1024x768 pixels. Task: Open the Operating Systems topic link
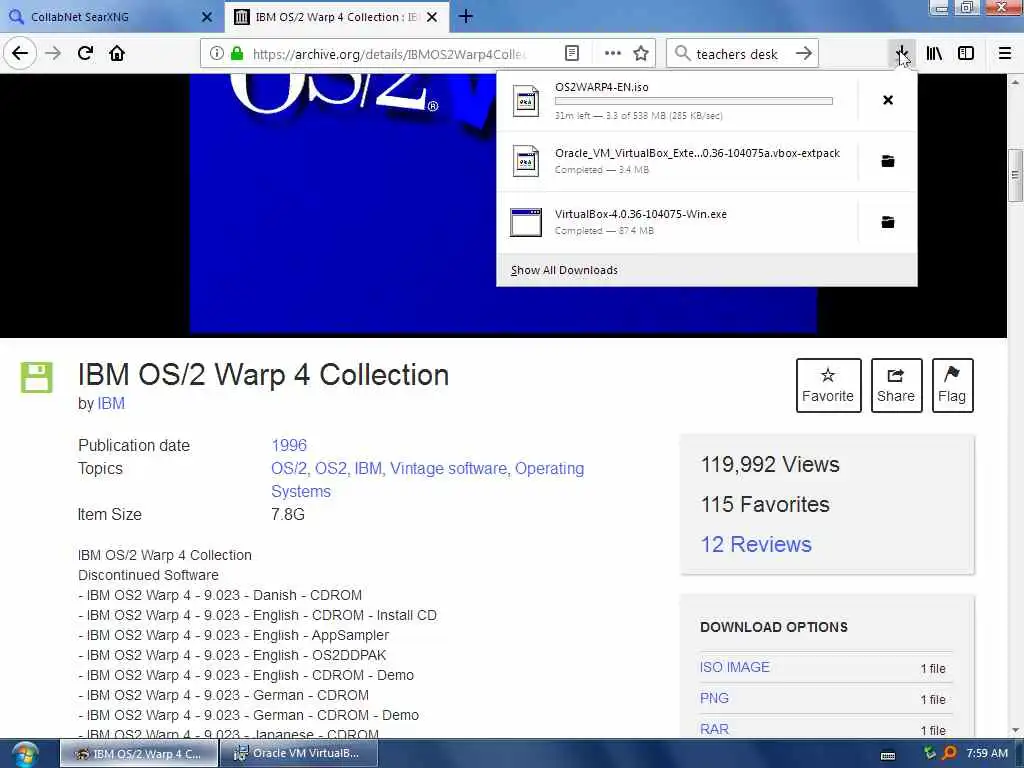click(427, 480)
